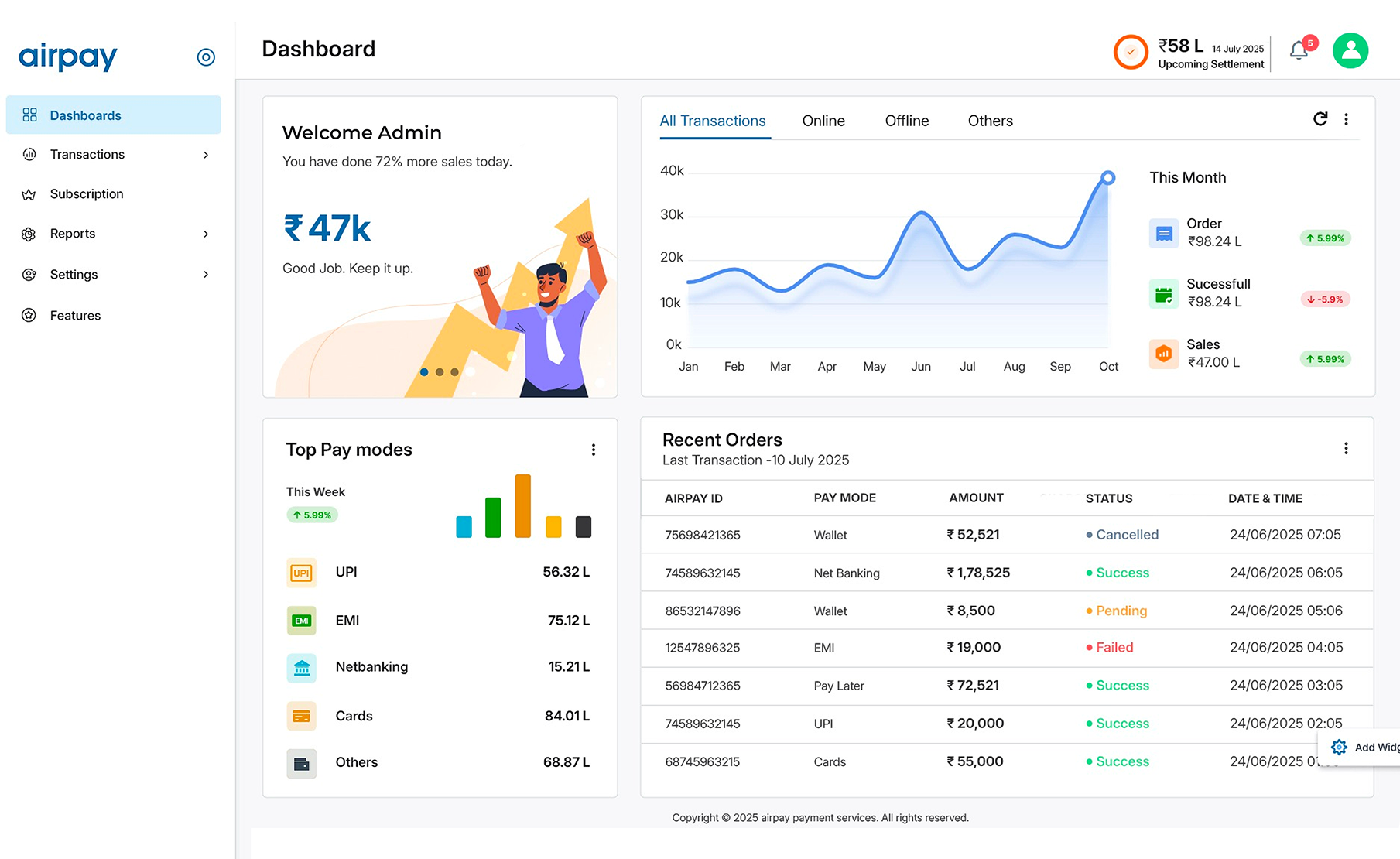Switch to the Others tab
The image size is (1400, 859).
point(991,121)
